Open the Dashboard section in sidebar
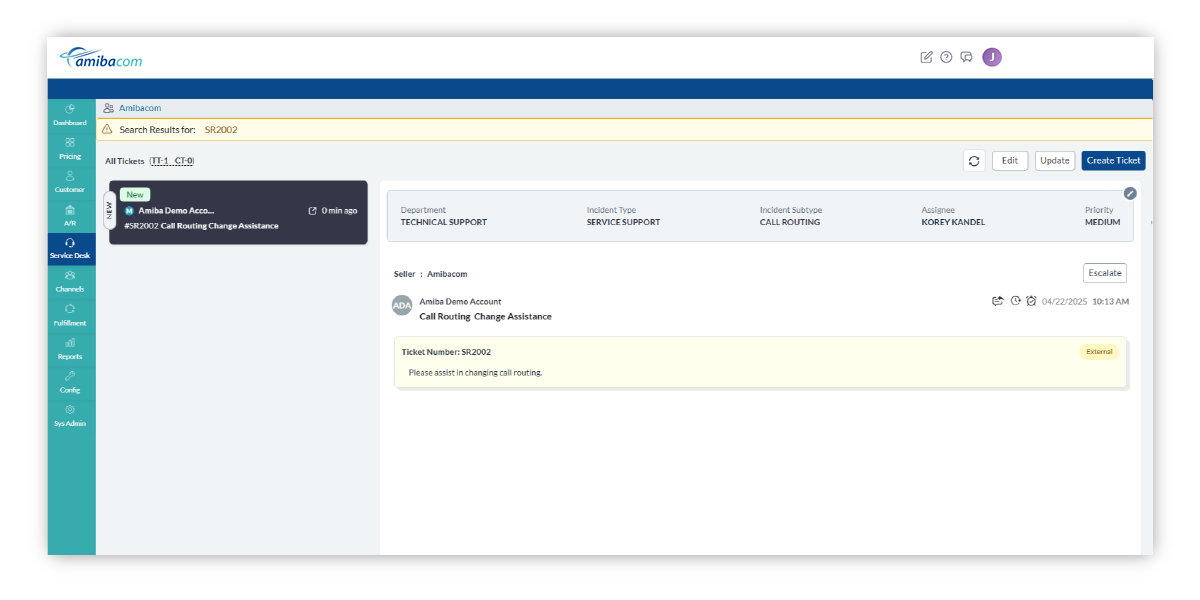 pyautogui.click(x=70, y=115)
